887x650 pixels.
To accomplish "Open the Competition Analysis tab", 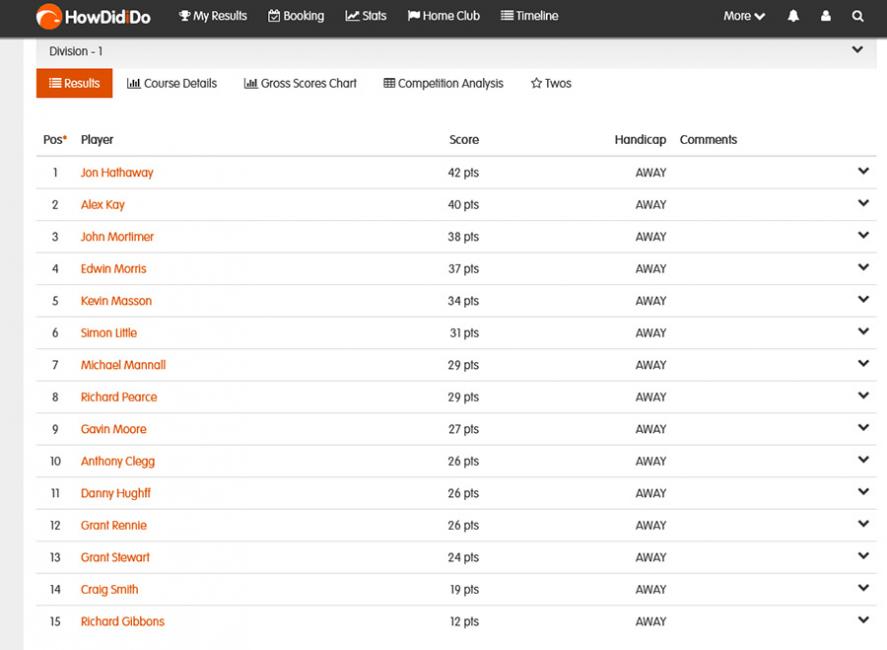I will coord(444,83).
